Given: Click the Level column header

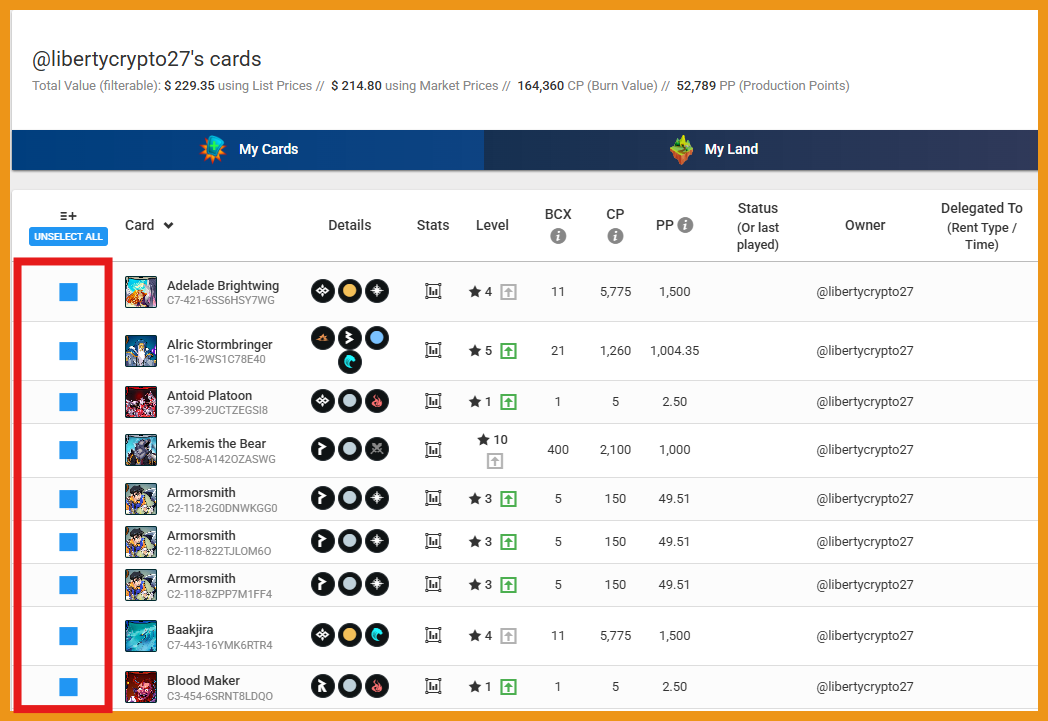Looking at the screenshot, I should (492, 226).
